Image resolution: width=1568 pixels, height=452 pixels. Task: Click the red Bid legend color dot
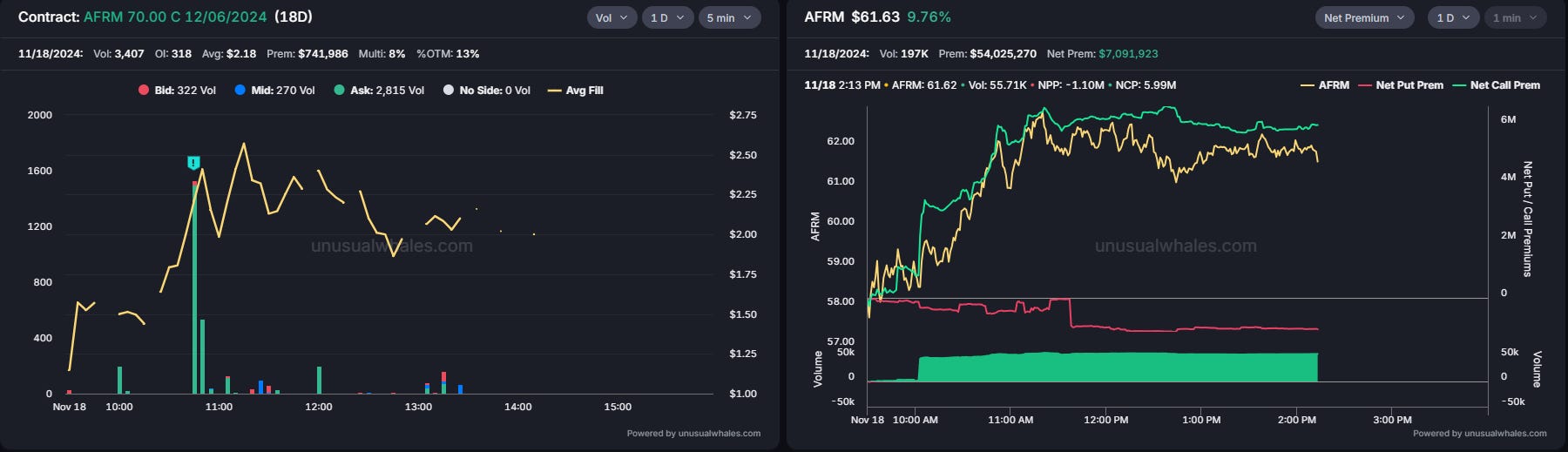tap(144, 91)
